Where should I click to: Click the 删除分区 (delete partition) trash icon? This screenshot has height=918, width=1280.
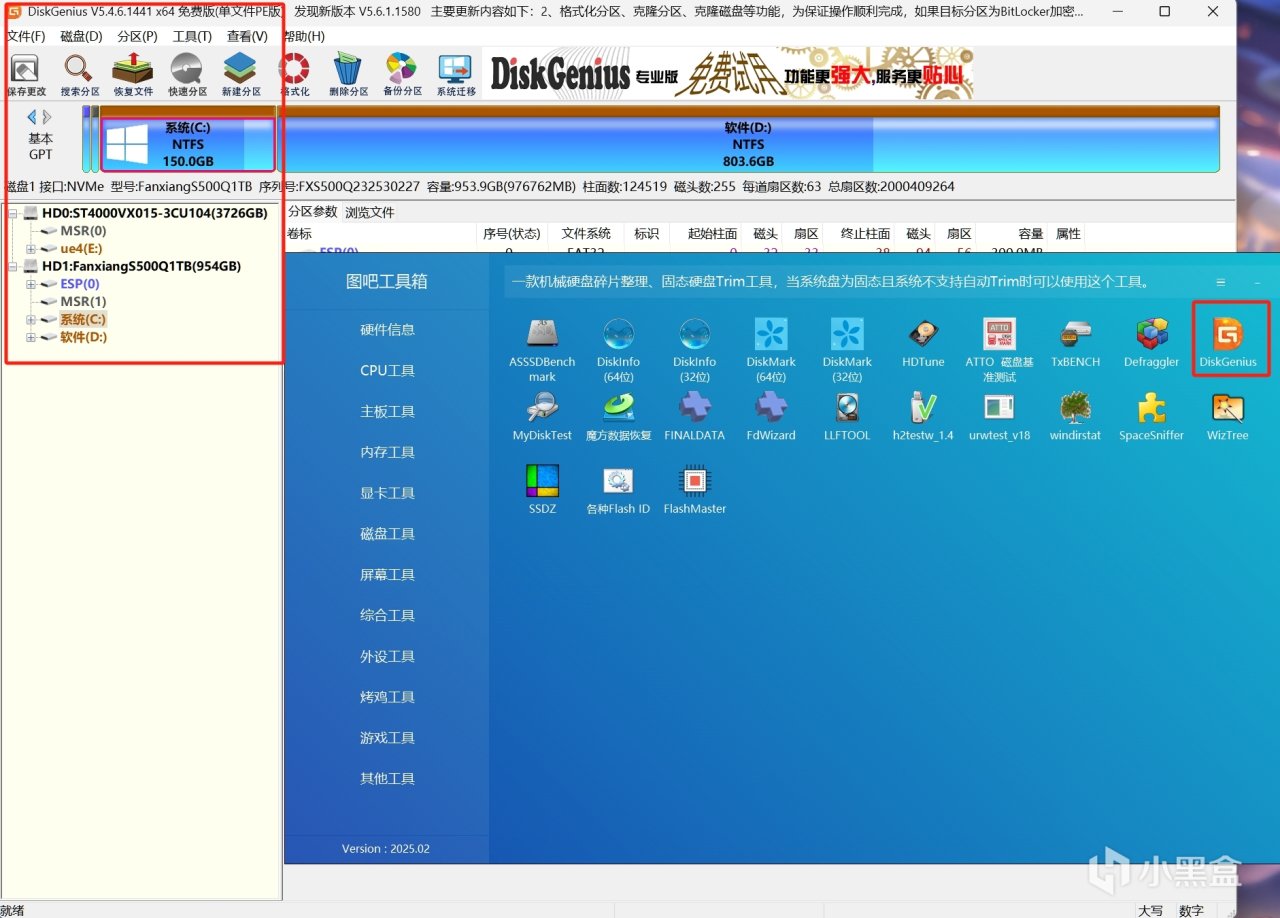pyautogui.click(x=348, y=75)
